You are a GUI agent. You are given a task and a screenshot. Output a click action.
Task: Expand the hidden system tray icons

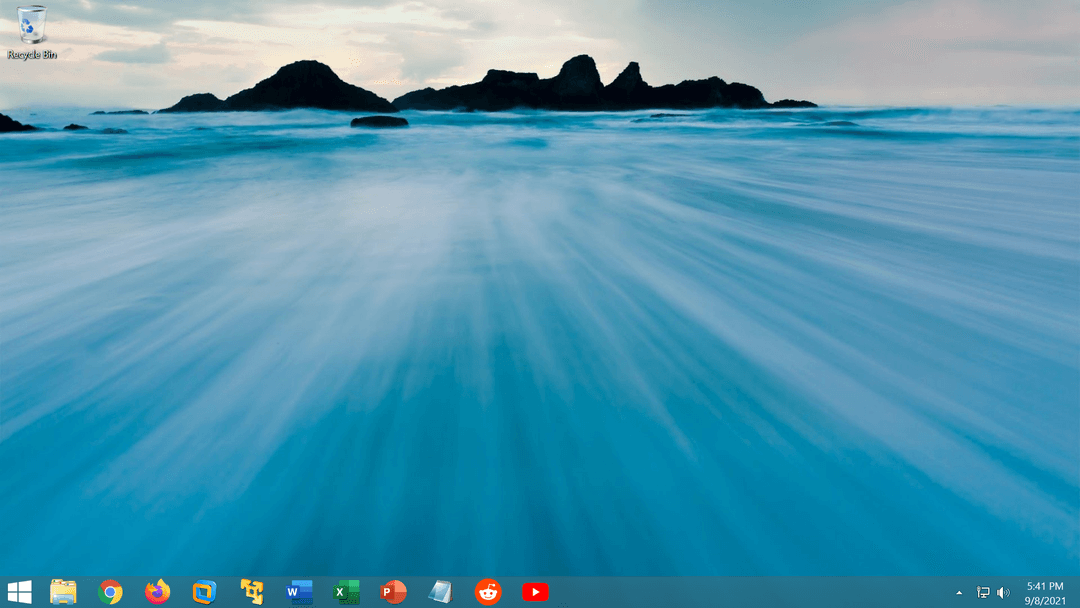tap(959, 592)
